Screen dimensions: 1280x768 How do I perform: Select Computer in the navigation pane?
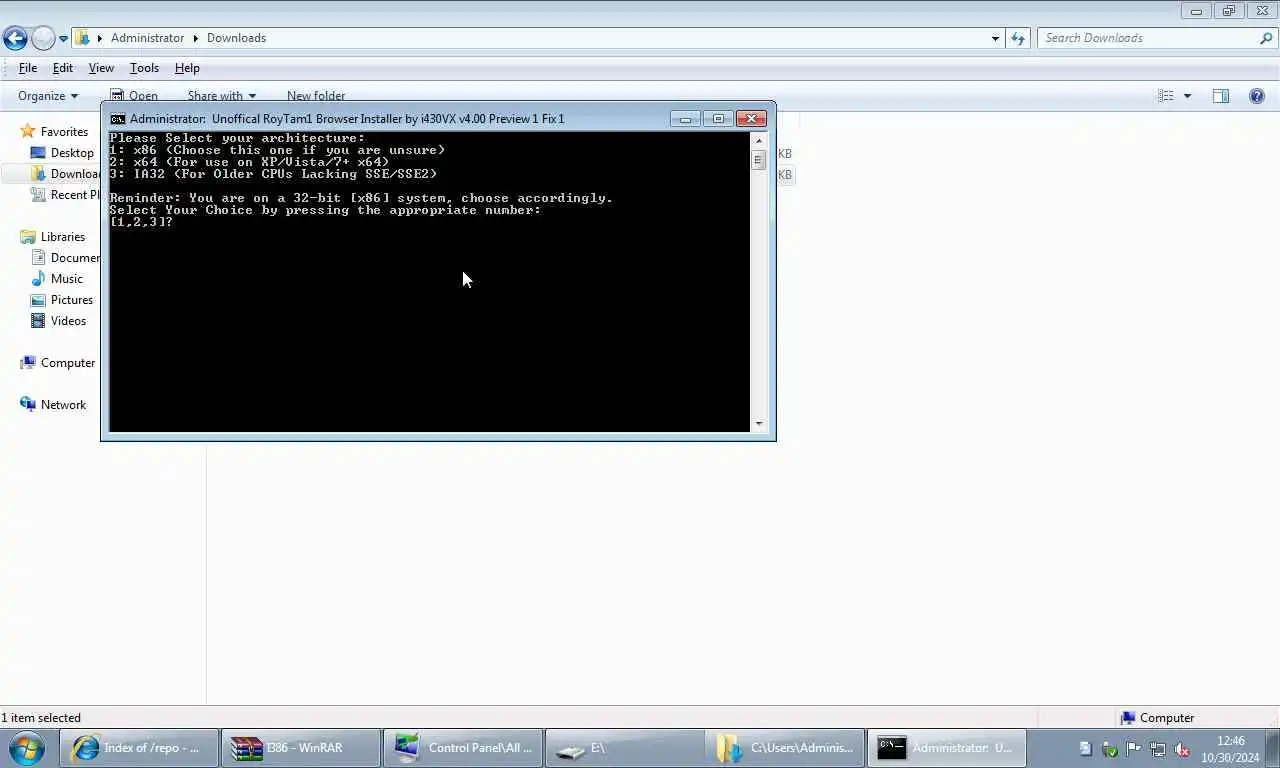(x=68, y=363)
